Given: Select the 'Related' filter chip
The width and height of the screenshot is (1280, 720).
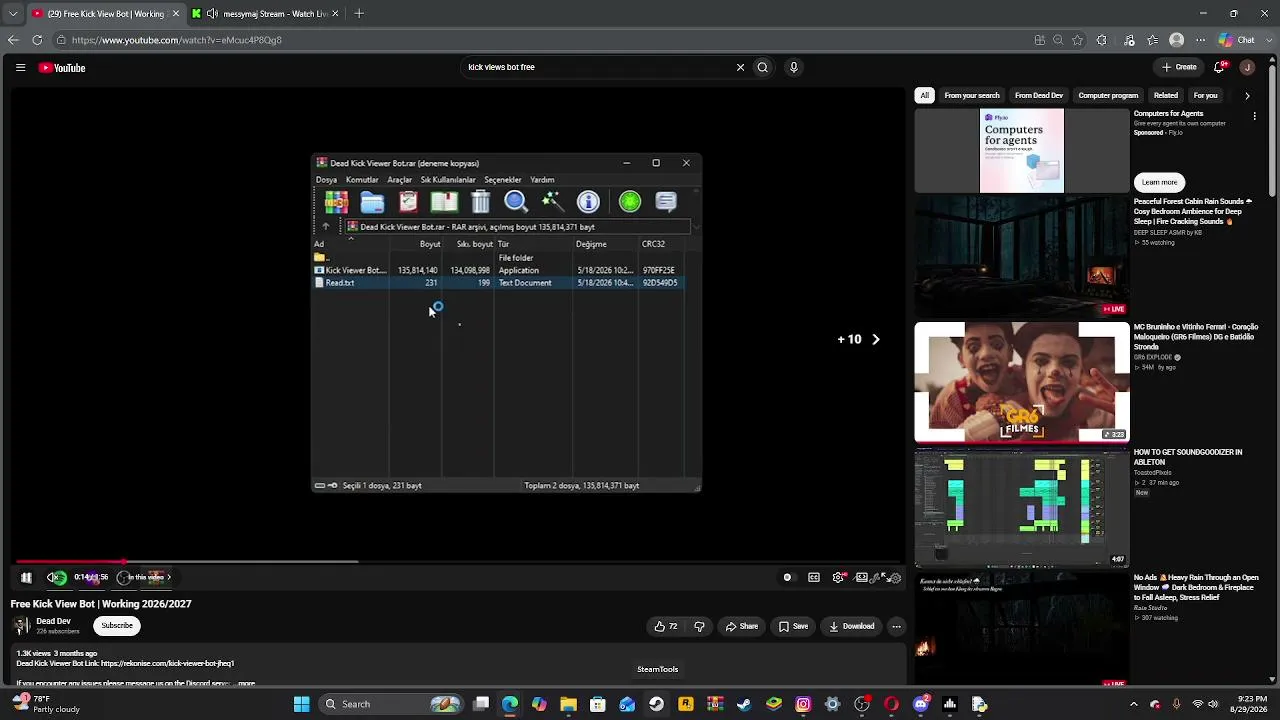Looking at the screenshot, I should tap(1166, 95).
